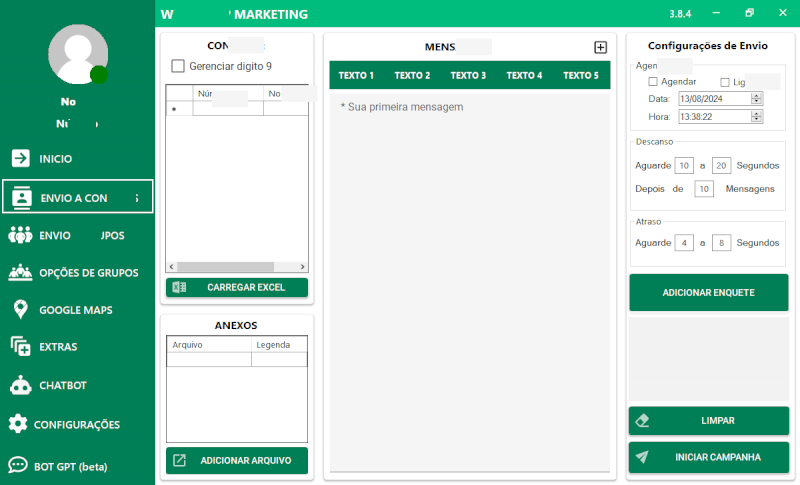This screenshot has width=800, height=485.
Task: Switch to the TEXTO 1 tab
Action: point(356,75)
